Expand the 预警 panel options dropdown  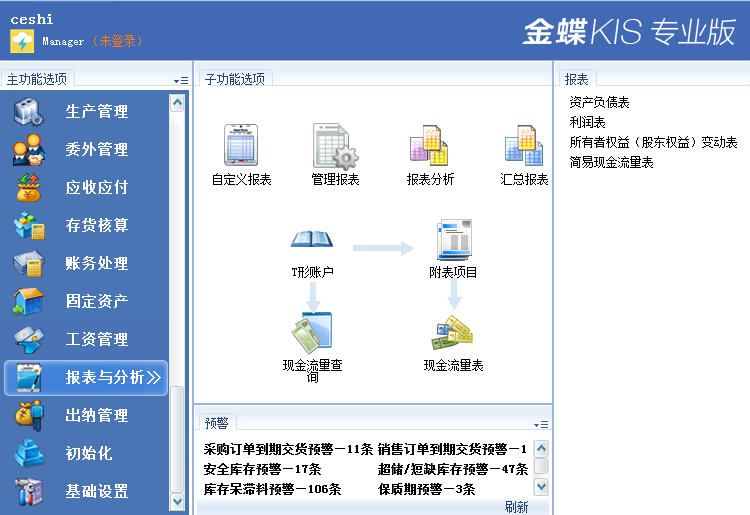click(541, 424)
